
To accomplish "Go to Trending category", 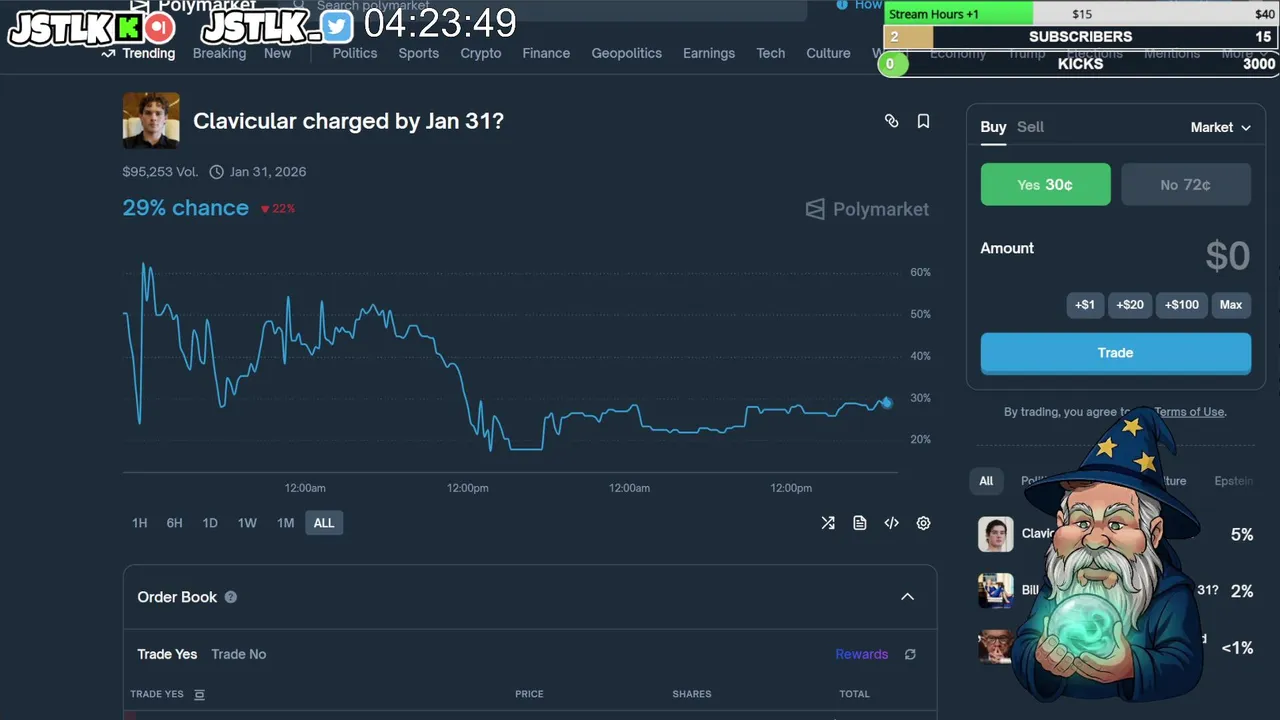I will coord(148,53).
